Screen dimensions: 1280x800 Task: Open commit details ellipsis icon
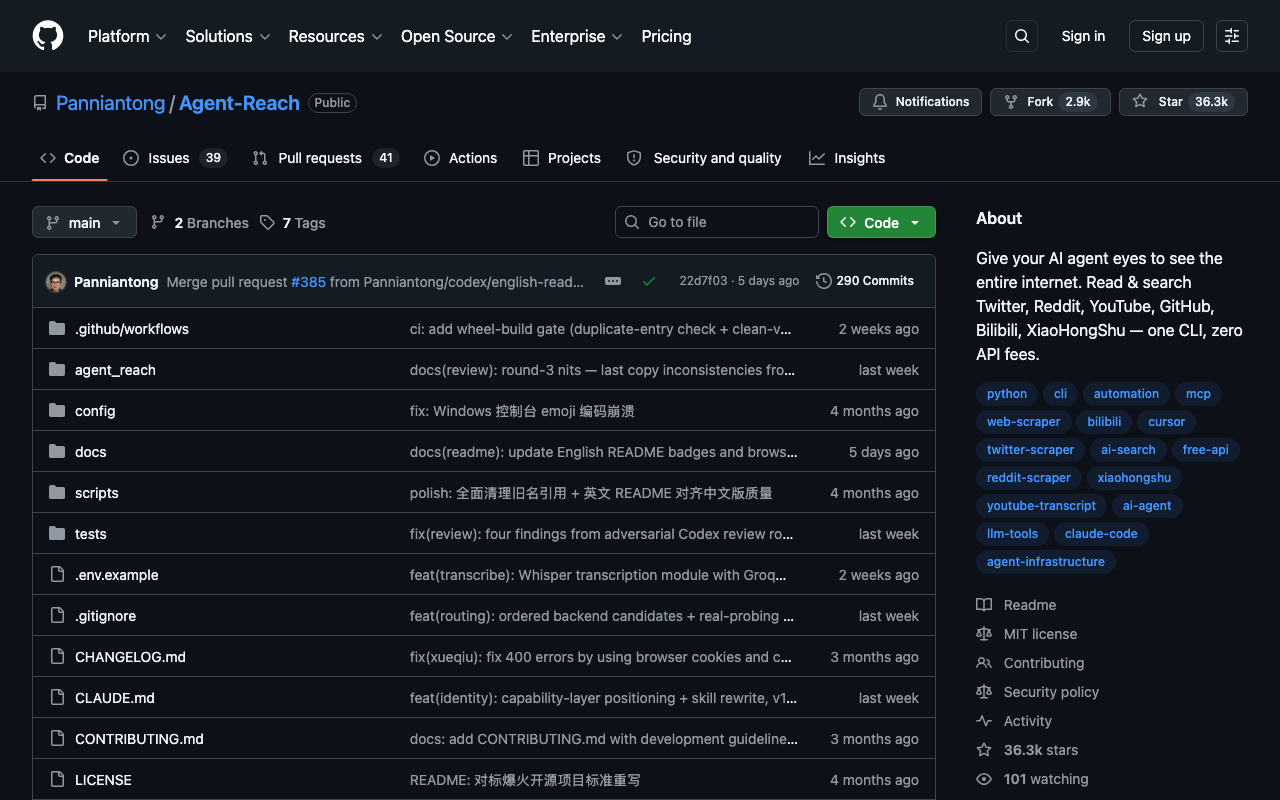(613, 281)
